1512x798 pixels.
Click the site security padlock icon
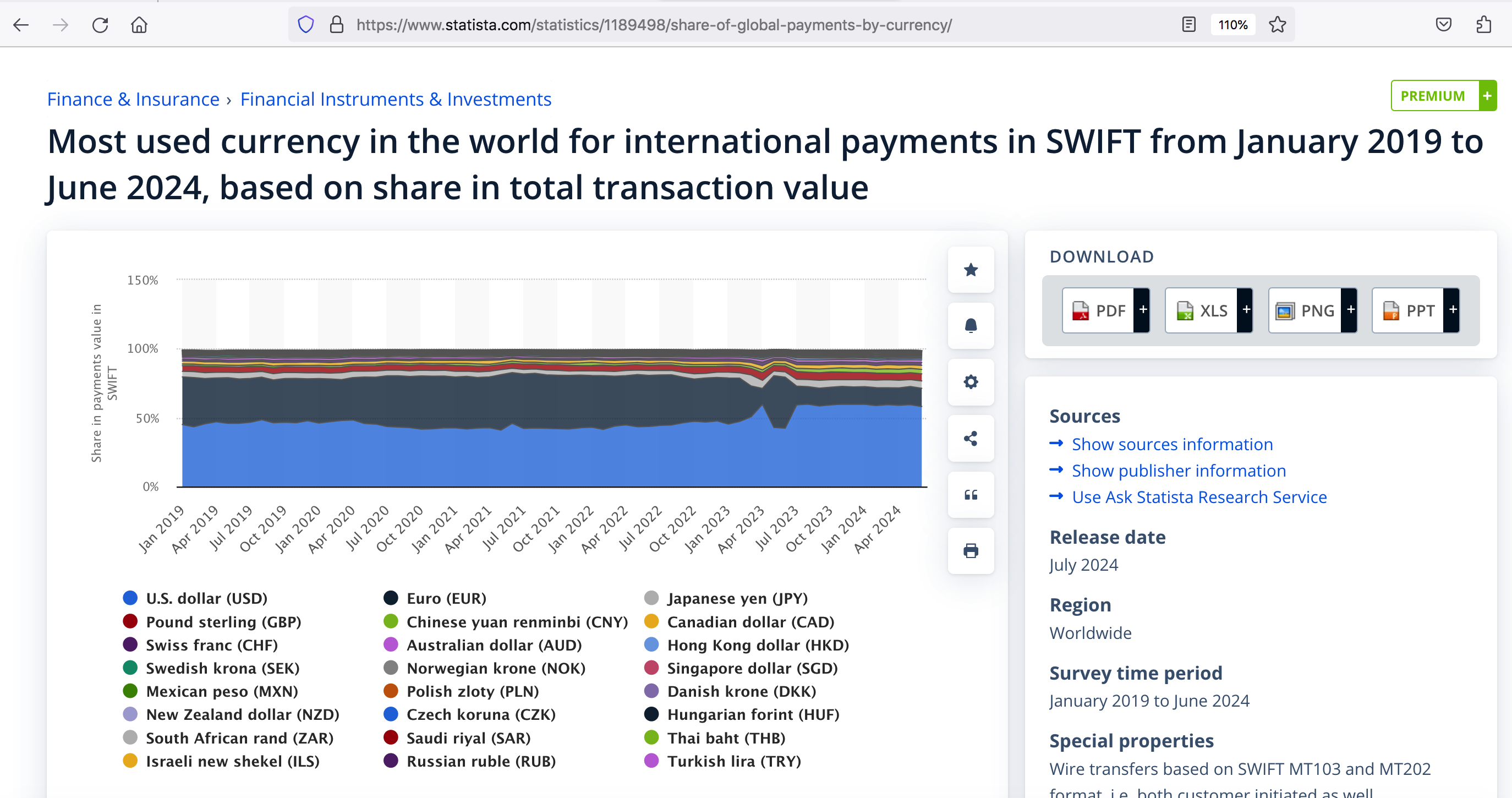[336, 25]
